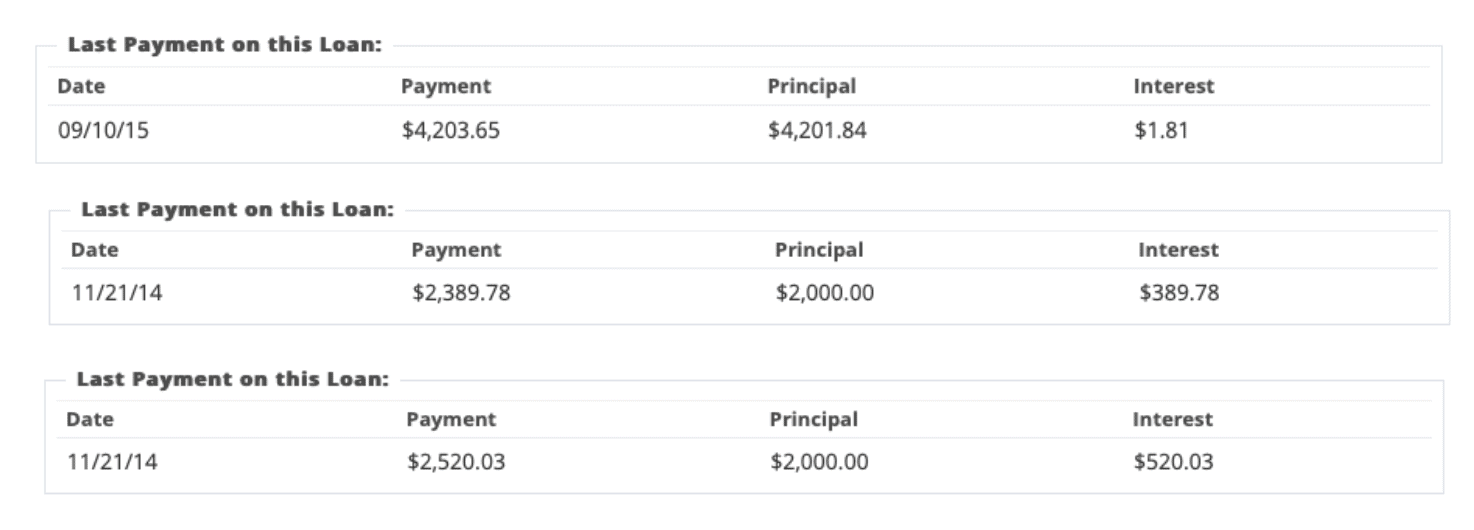
Task: Click the Interest header above $1.81
Action: [1173, 87]
